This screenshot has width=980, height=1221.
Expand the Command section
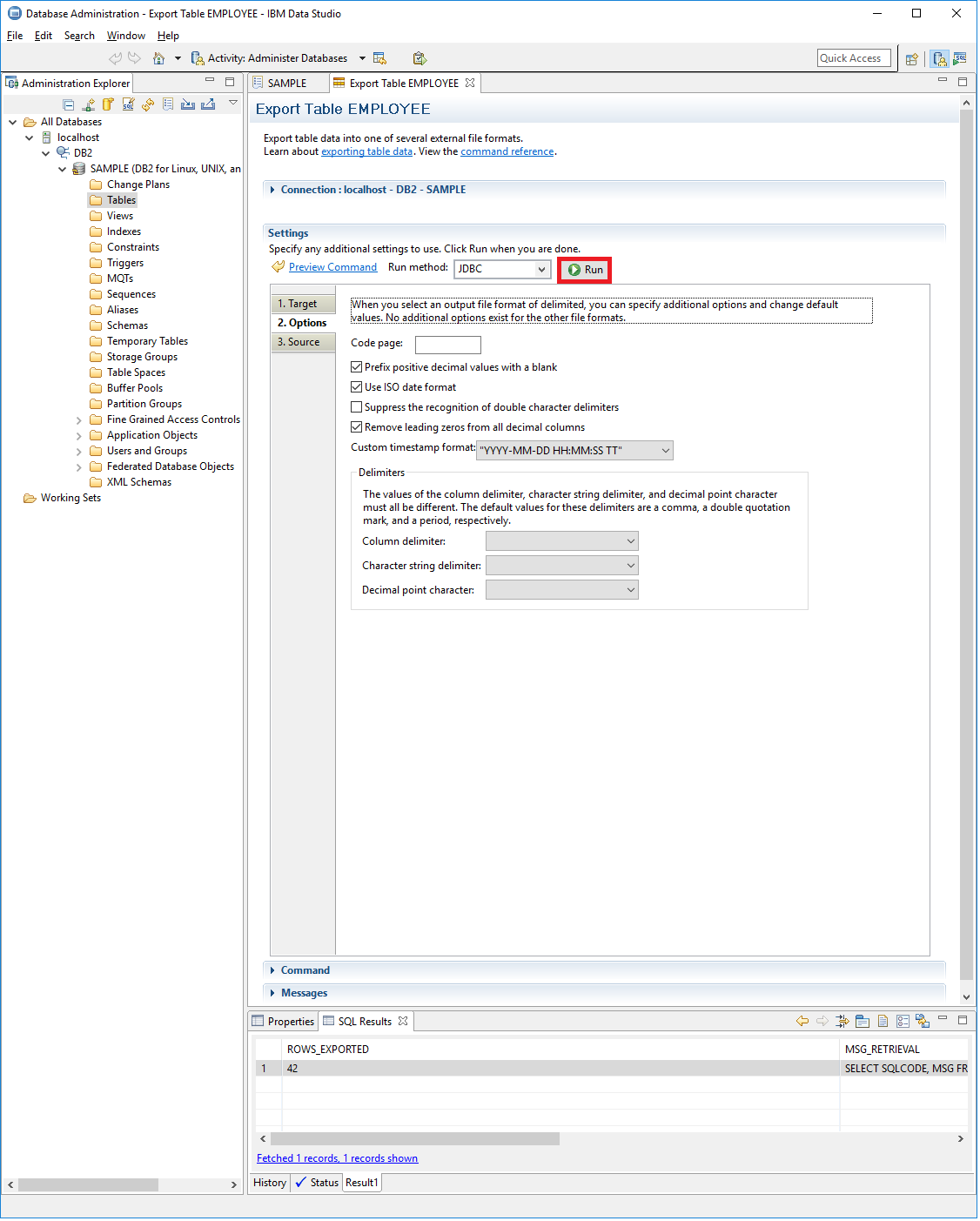tap(272, 970)
